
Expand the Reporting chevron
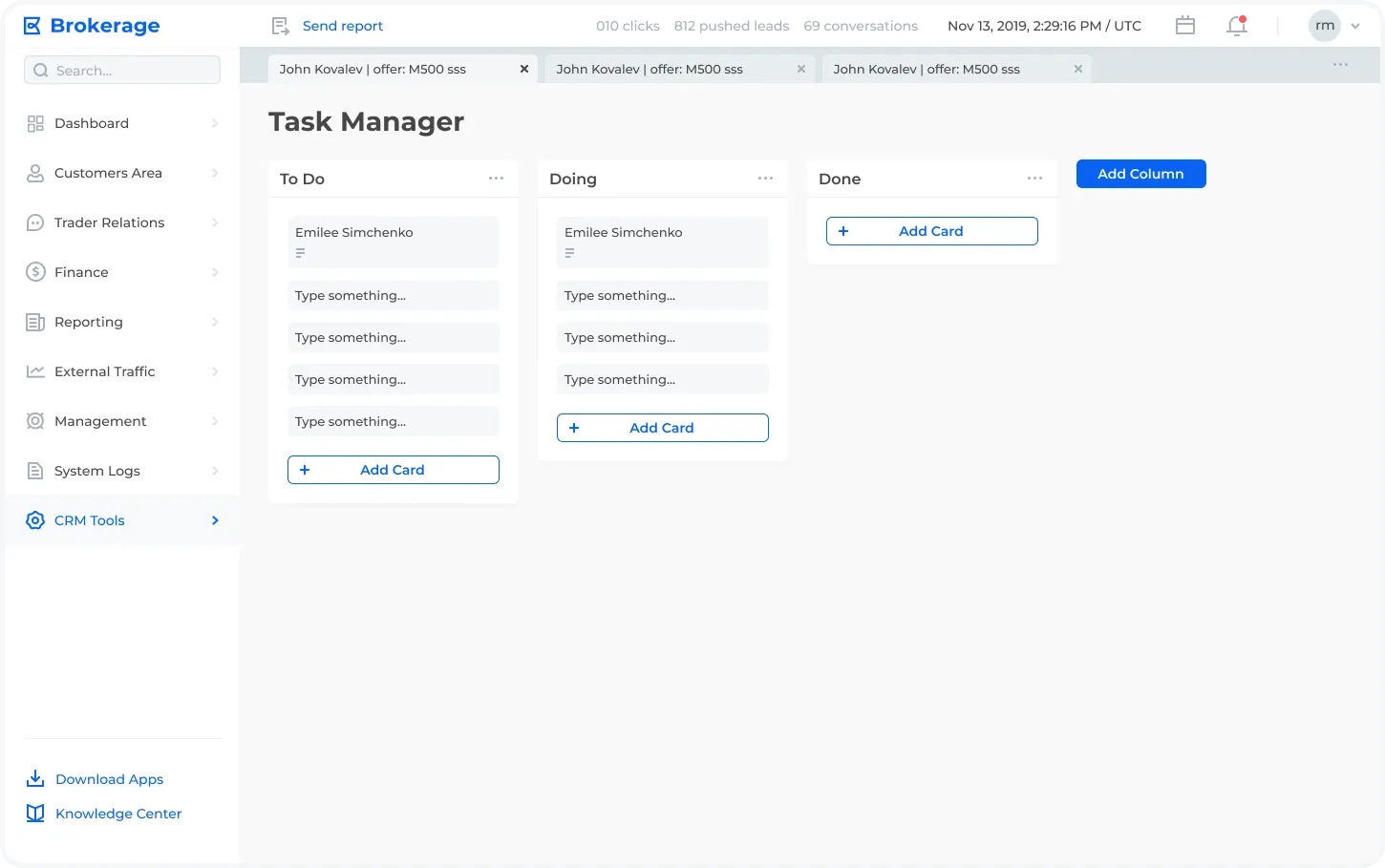tap(215, 322)
